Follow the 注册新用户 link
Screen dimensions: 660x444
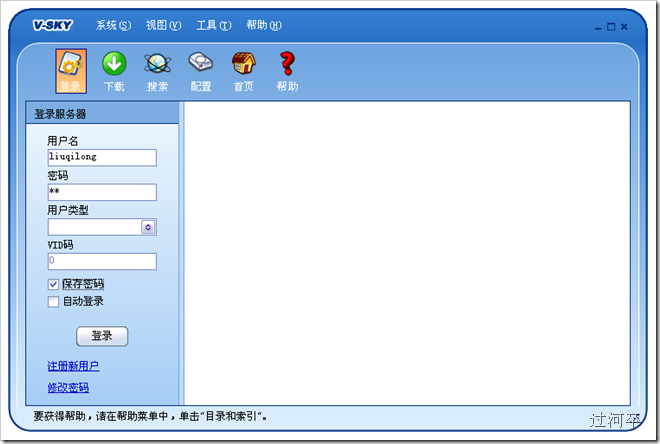(x=73, y=366)
